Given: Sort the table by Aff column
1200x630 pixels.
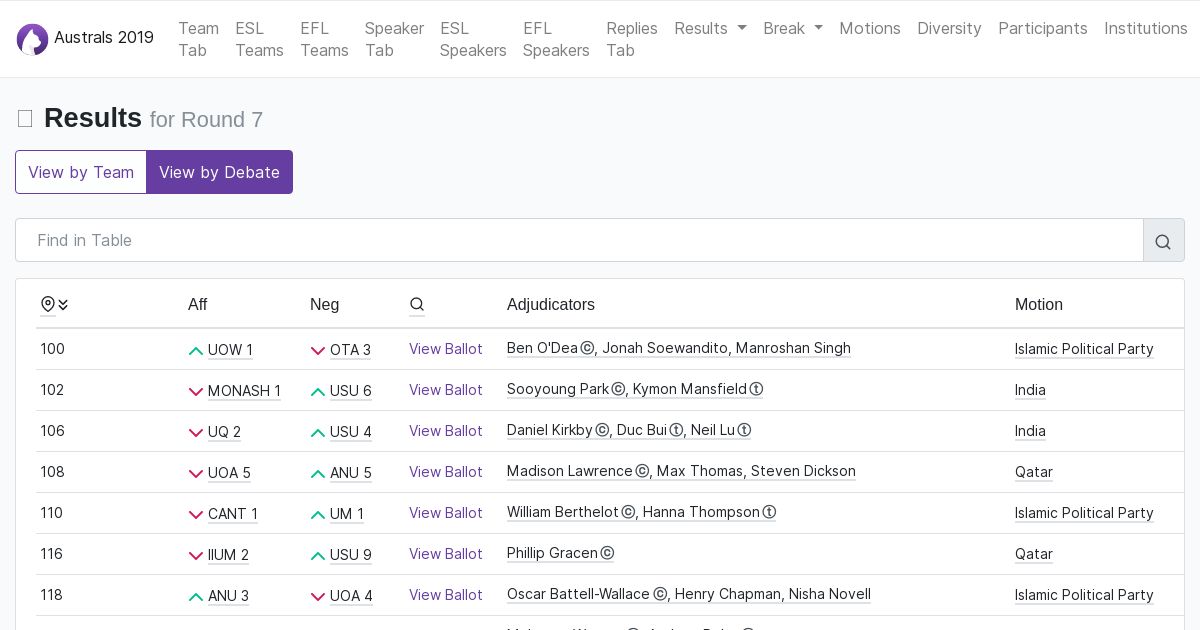Looking at the screenshot, I should 198,305.
